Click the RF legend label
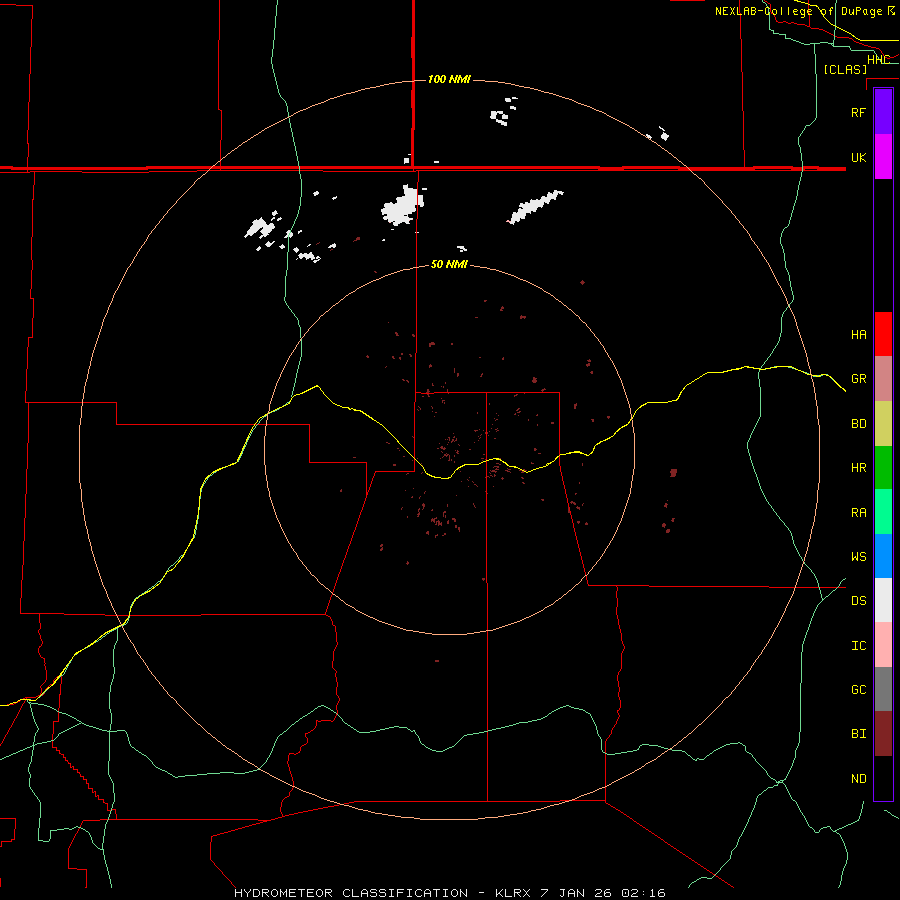 pyautogui.click(x=858, y=112)
